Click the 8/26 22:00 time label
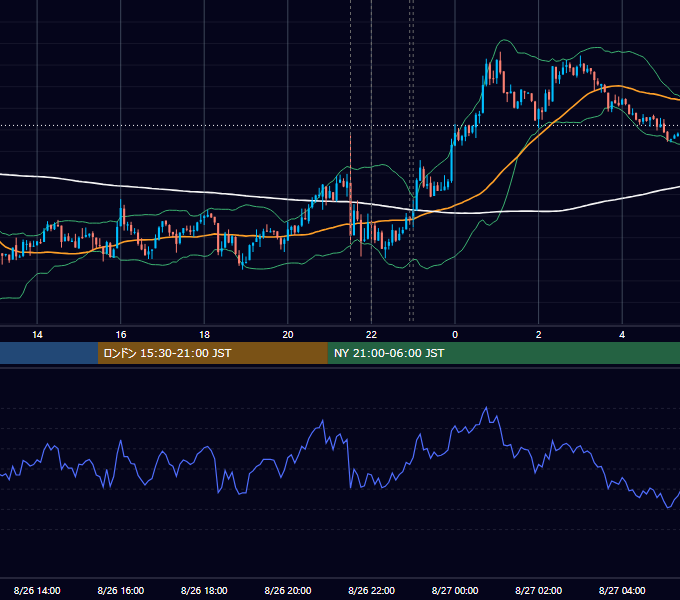680x600 pixels. click(x=372, y=590)
